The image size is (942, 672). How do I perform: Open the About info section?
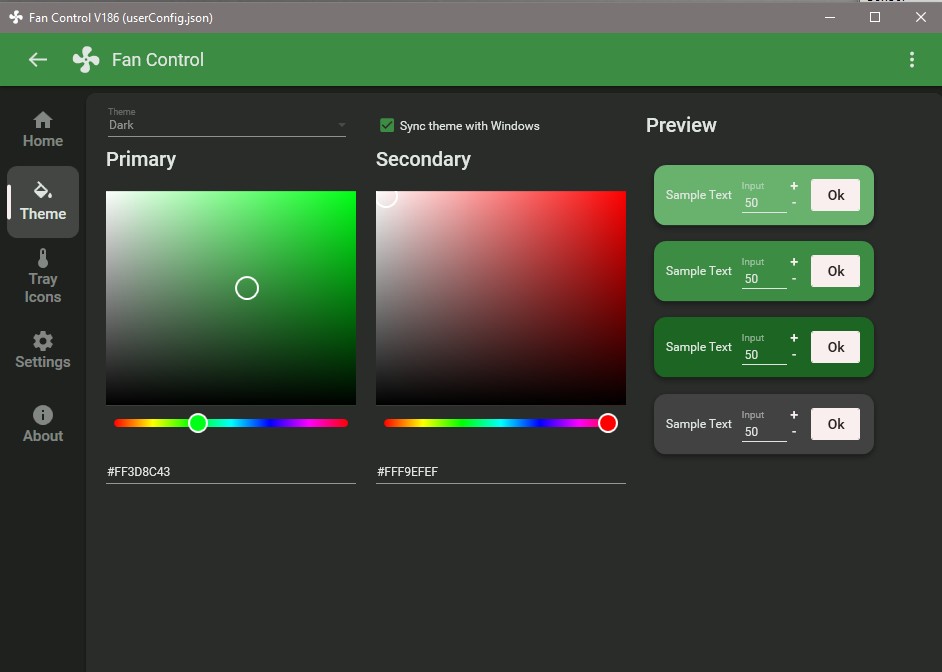43,424
